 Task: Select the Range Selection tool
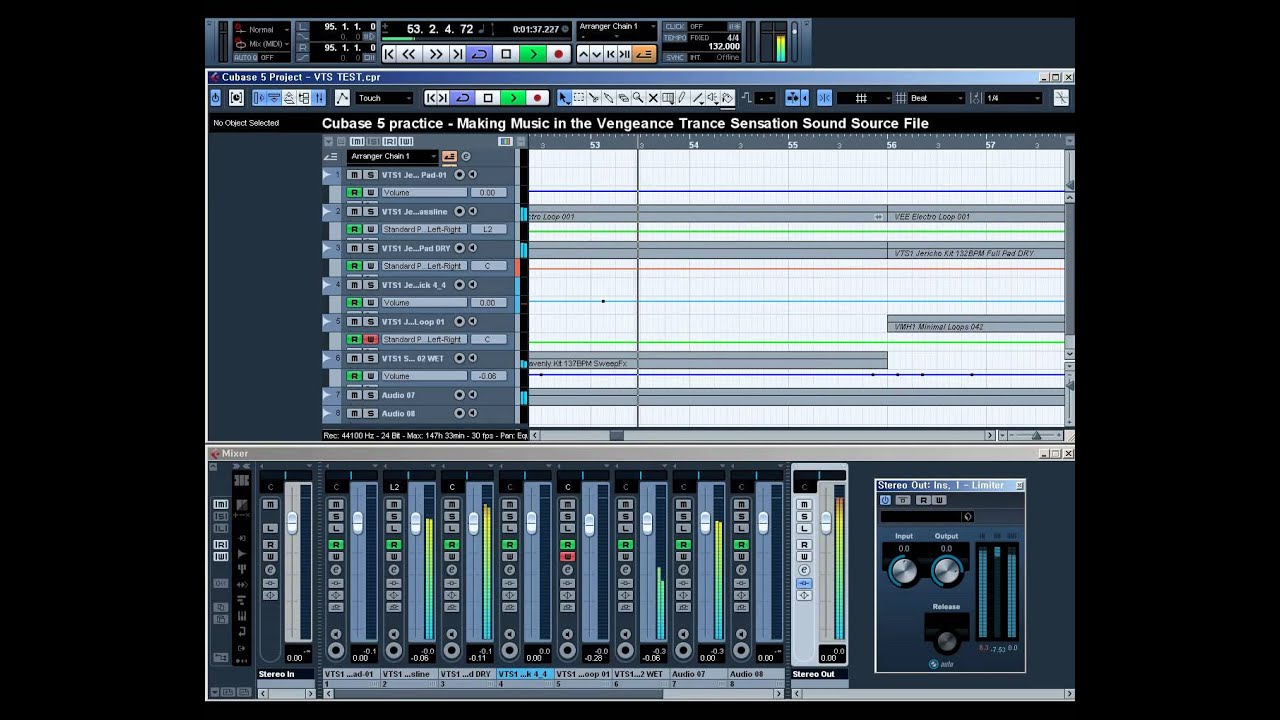pyautogui.click(x=579, y=98)
